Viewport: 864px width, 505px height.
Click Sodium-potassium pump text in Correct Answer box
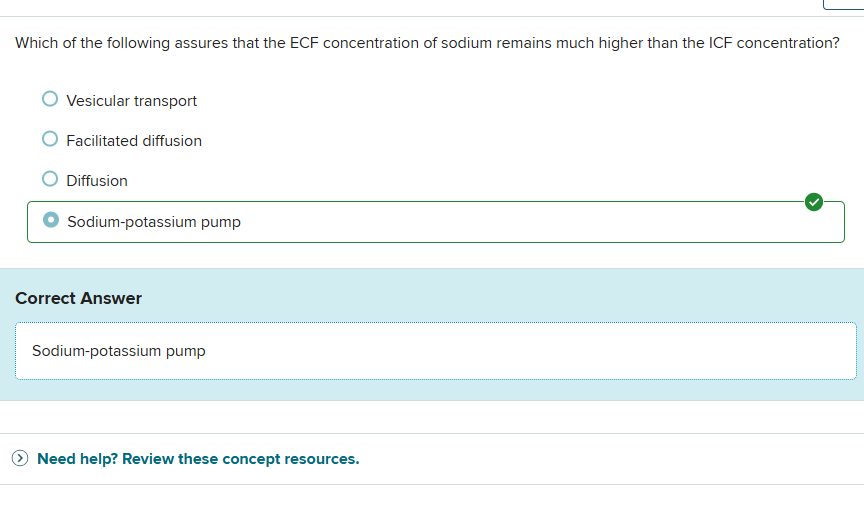(119, 351)
